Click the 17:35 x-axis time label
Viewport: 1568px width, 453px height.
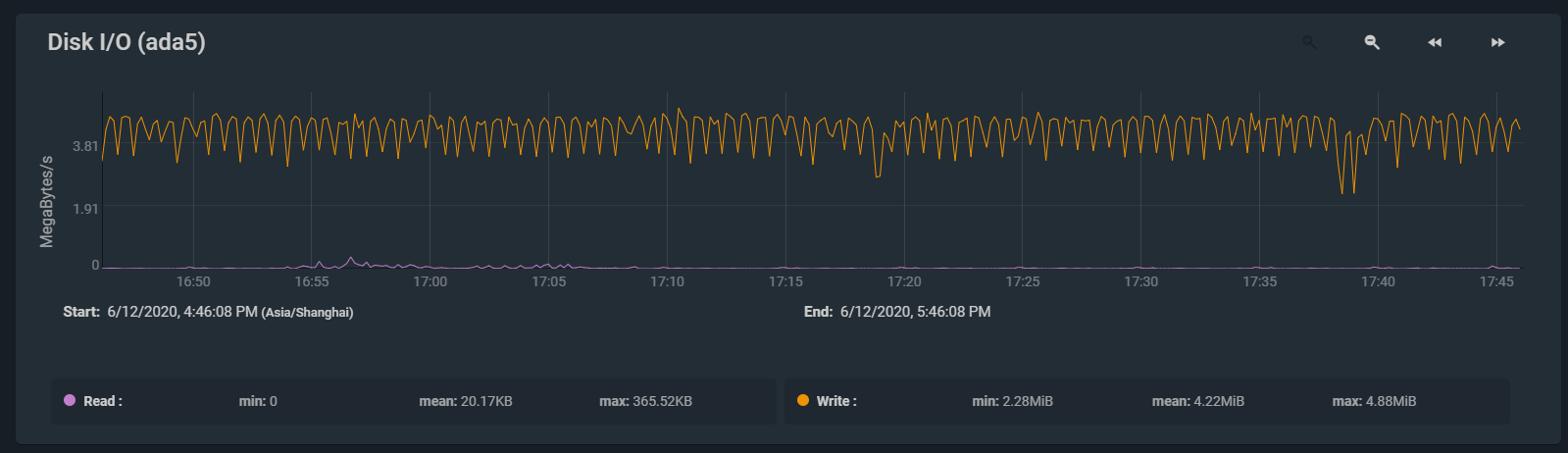1259,281
